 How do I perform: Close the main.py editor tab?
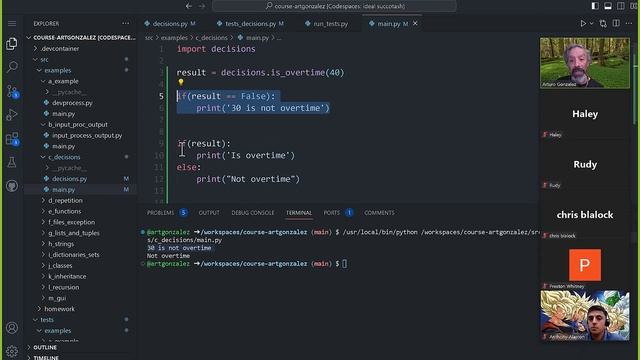click(415, 24)
